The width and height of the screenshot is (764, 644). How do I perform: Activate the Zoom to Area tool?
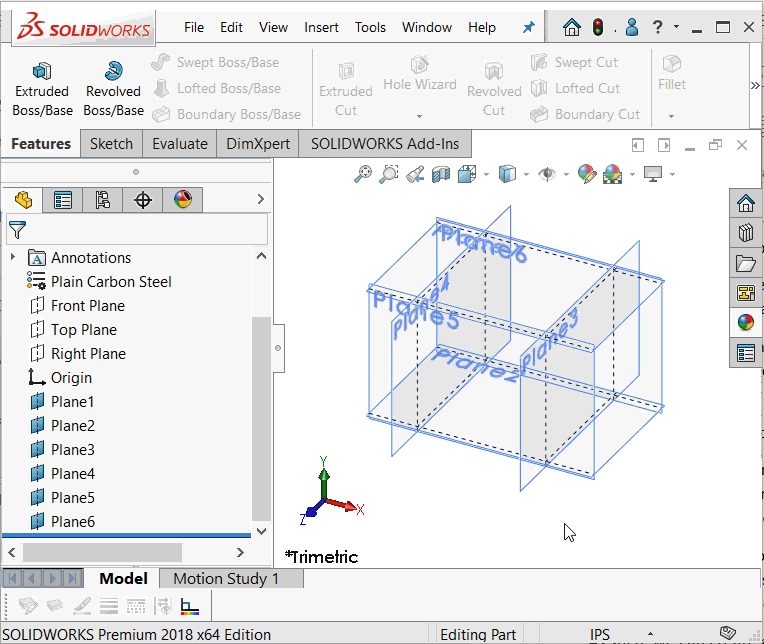coord(390,174)
